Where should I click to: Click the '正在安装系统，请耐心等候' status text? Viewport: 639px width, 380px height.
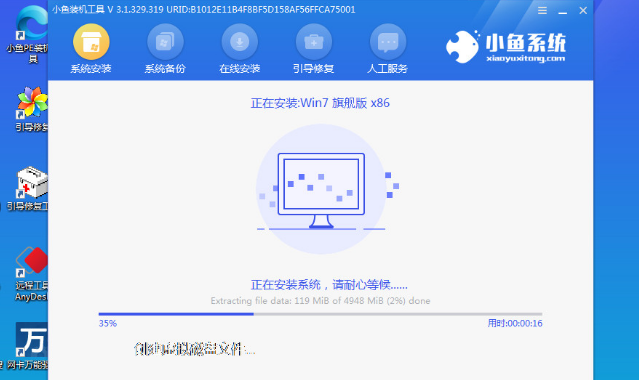pos(329,285)
